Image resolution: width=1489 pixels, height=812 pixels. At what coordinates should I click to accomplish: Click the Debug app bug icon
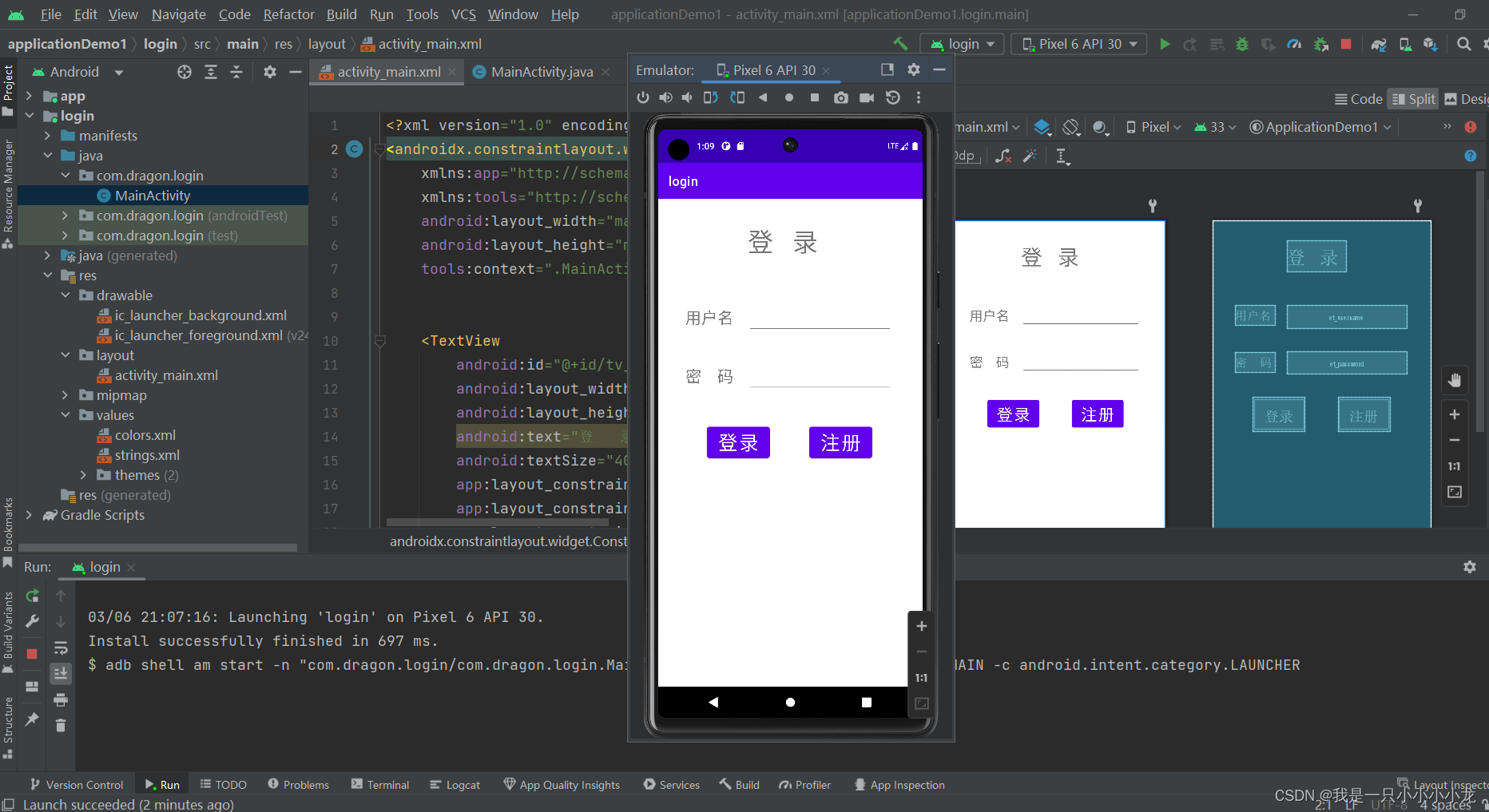coord(1242,44)
